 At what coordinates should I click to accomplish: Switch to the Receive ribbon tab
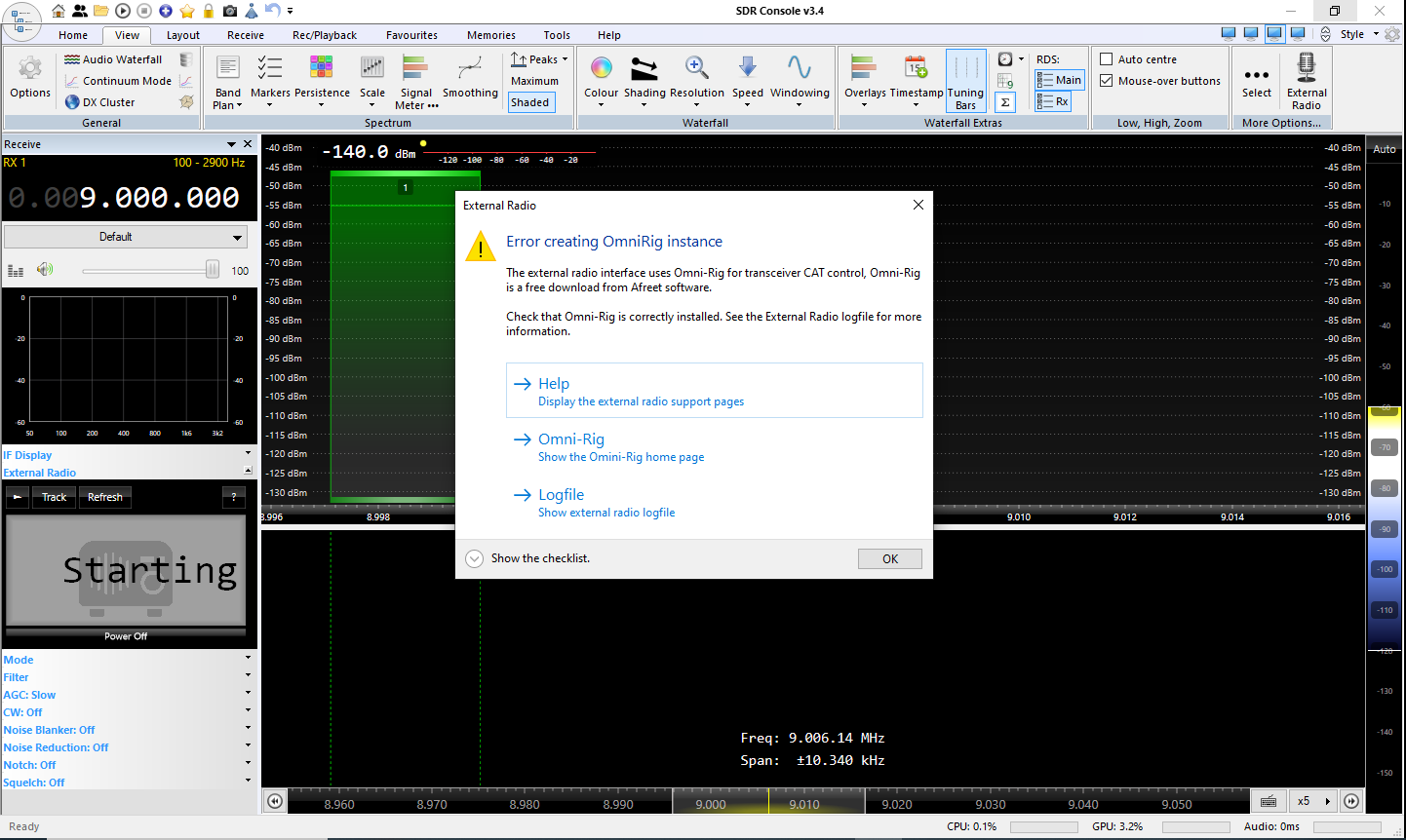245,35
